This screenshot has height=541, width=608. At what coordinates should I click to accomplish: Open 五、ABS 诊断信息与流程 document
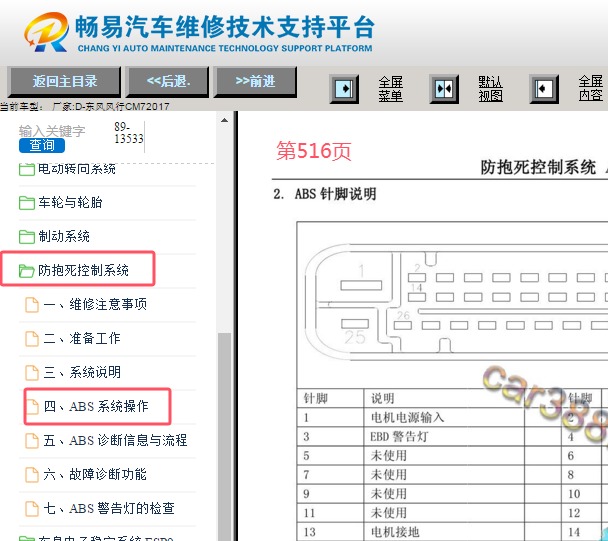click(x=115, y=440)
